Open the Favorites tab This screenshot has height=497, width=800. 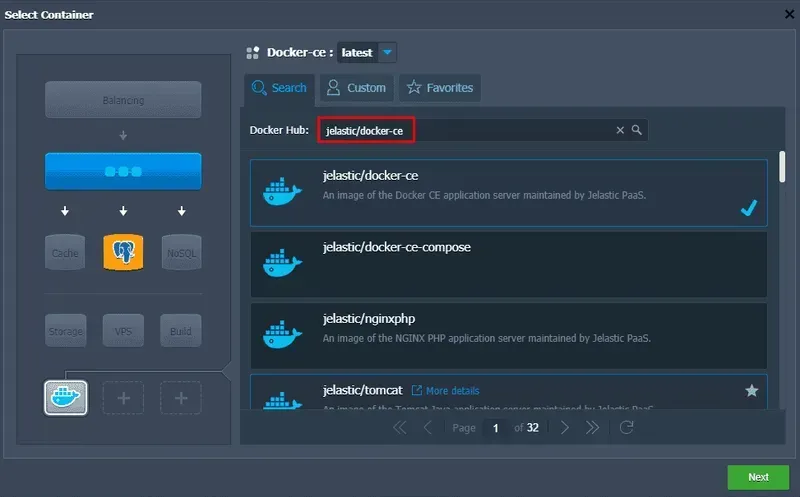[440, 88]
